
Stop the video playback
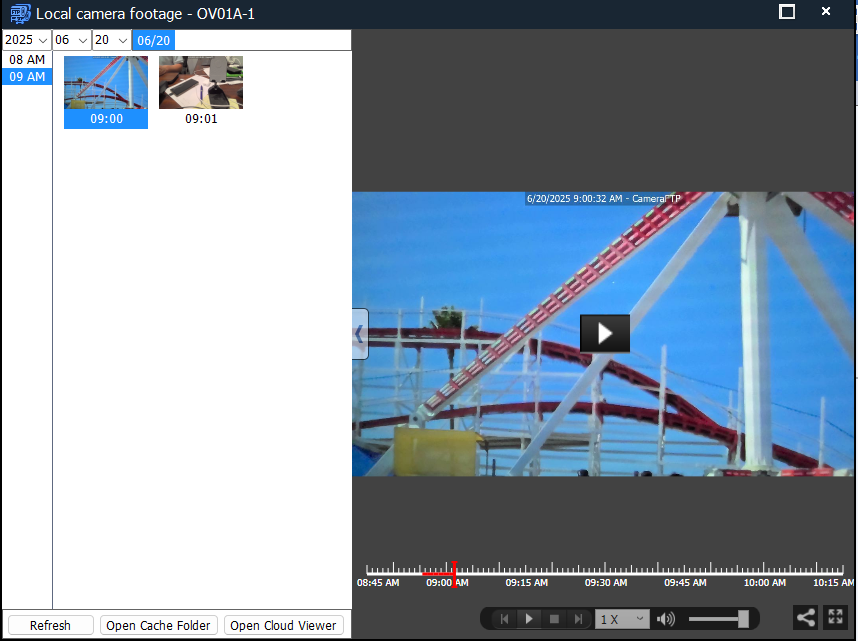point(554,619)
